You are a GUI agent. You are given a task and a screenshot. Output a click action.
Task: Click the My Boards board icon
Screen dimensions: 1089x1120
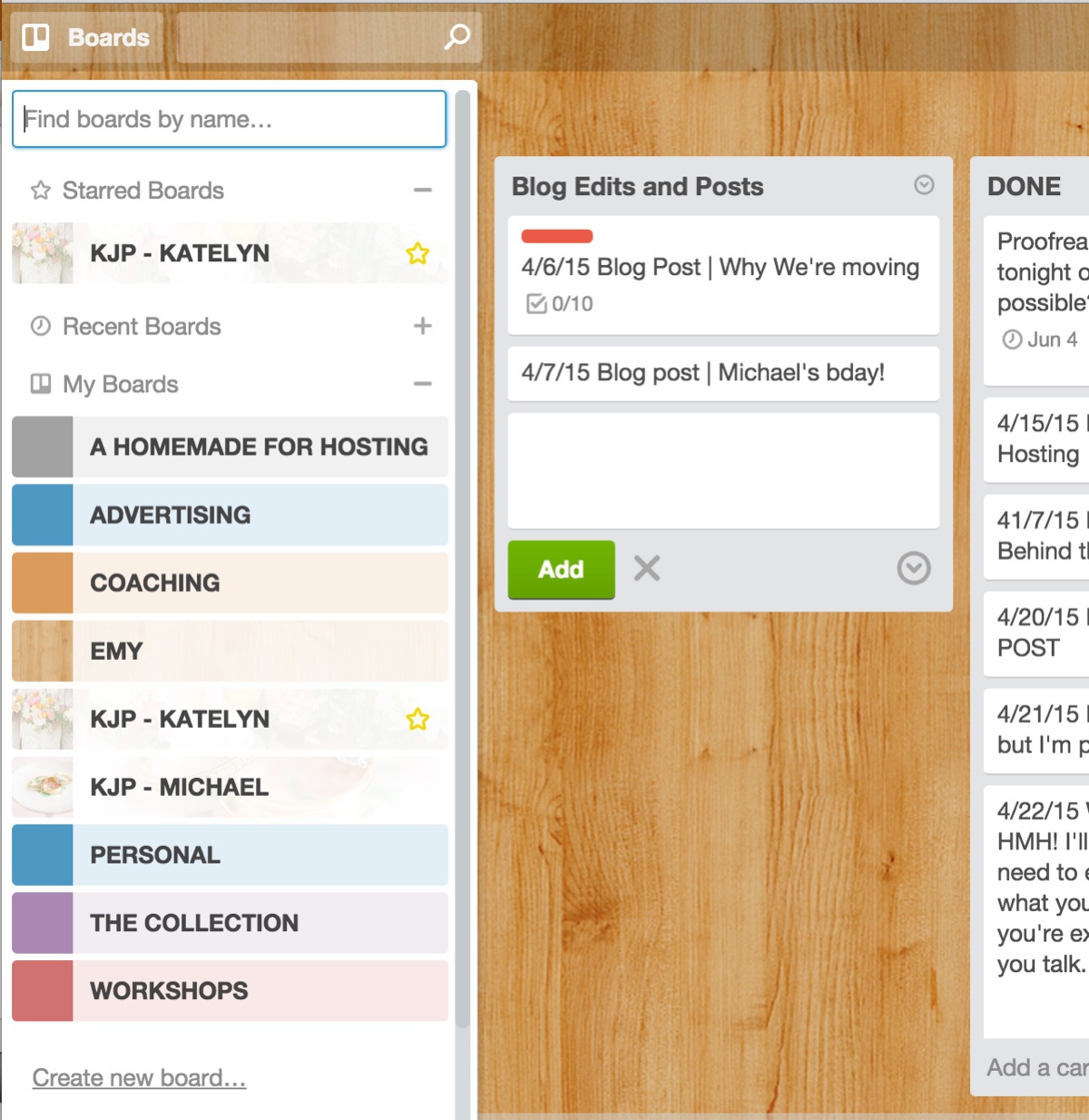pyautogui.click(x=41, y=384)
